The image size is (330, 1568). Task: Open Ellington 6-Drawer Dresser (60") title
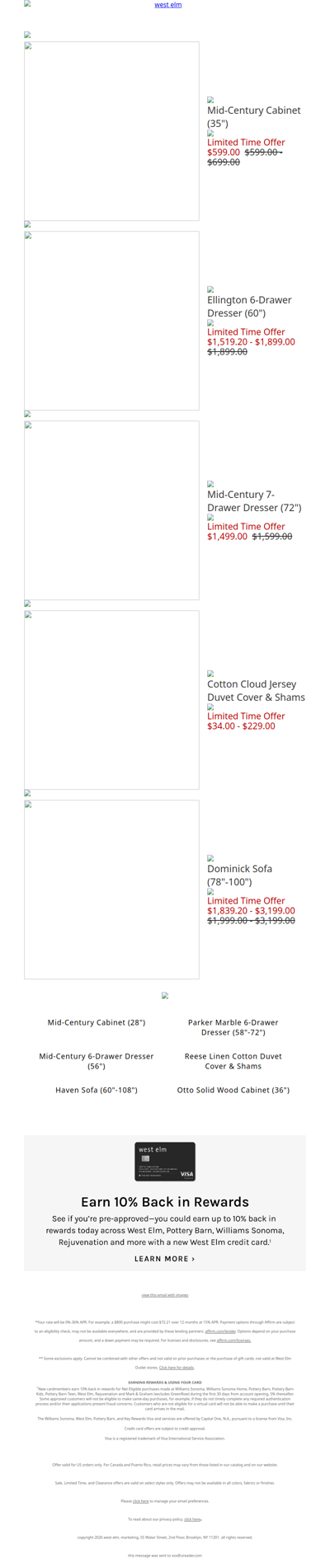point(249,306)
